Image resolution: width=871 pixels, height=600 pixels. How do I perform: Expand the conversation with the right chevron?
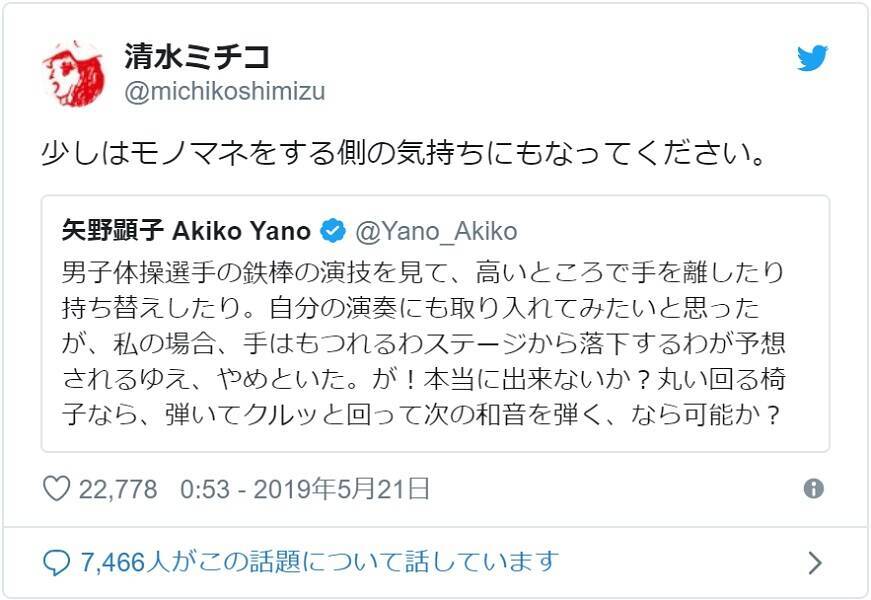814,563
